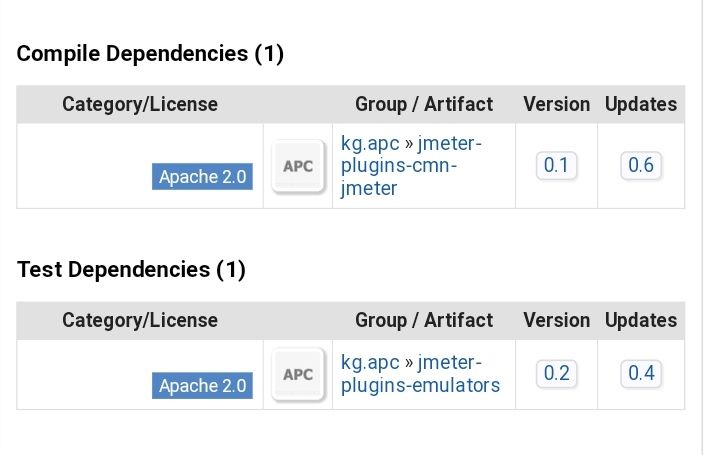View the 0.4 update for jmeter-plugins-emulators
This screenshot has width=720, height=455.
pos(641,373)
